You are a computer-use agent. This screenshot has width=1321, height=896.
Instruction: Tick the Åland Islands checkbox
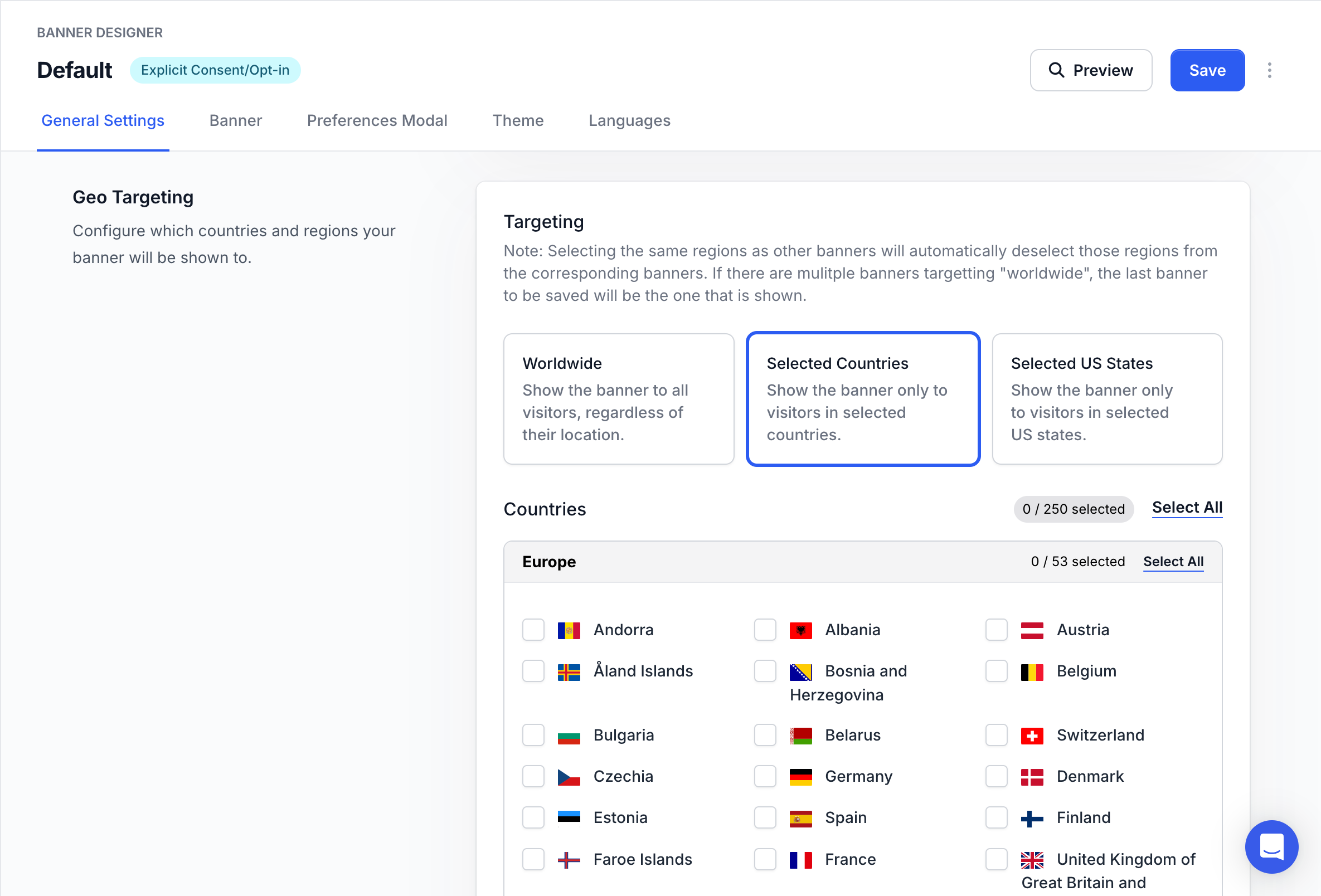[533, 671]
